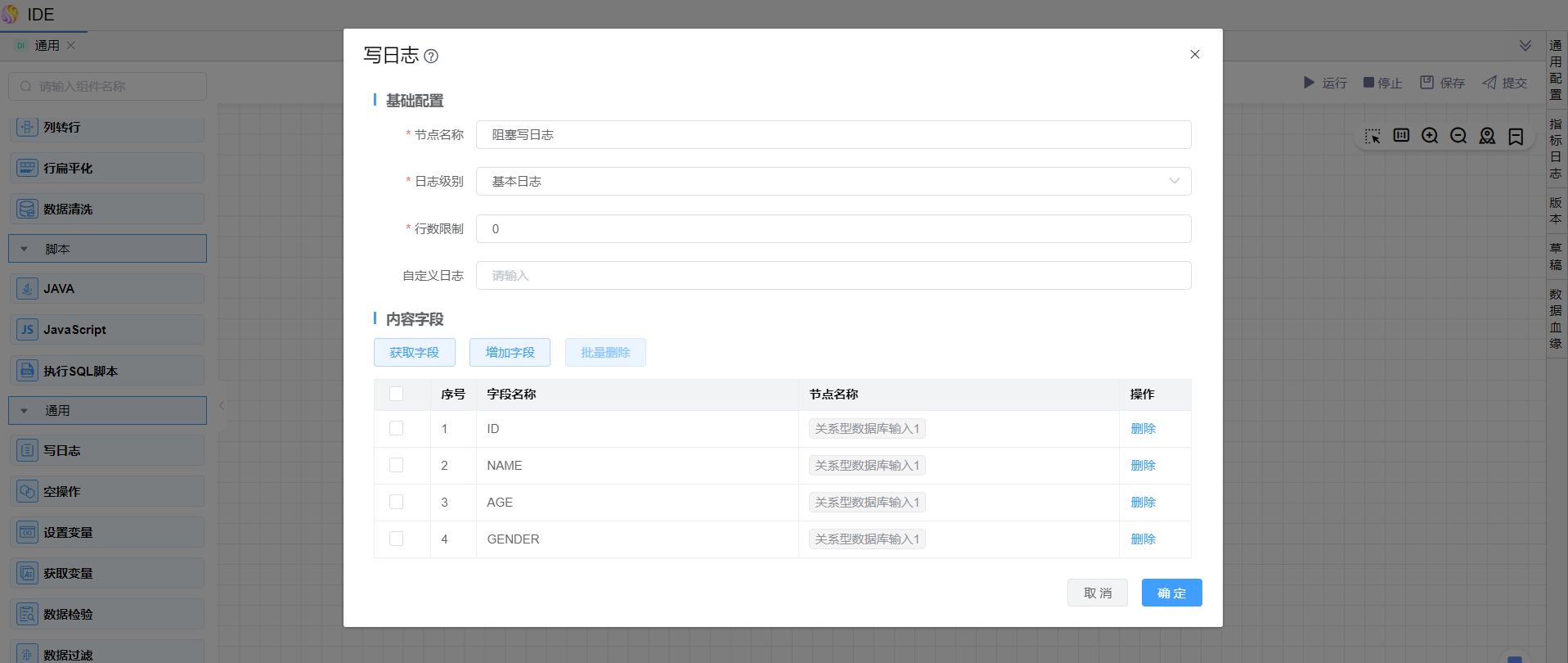Select the JavaScript component icon

(27, 330)
